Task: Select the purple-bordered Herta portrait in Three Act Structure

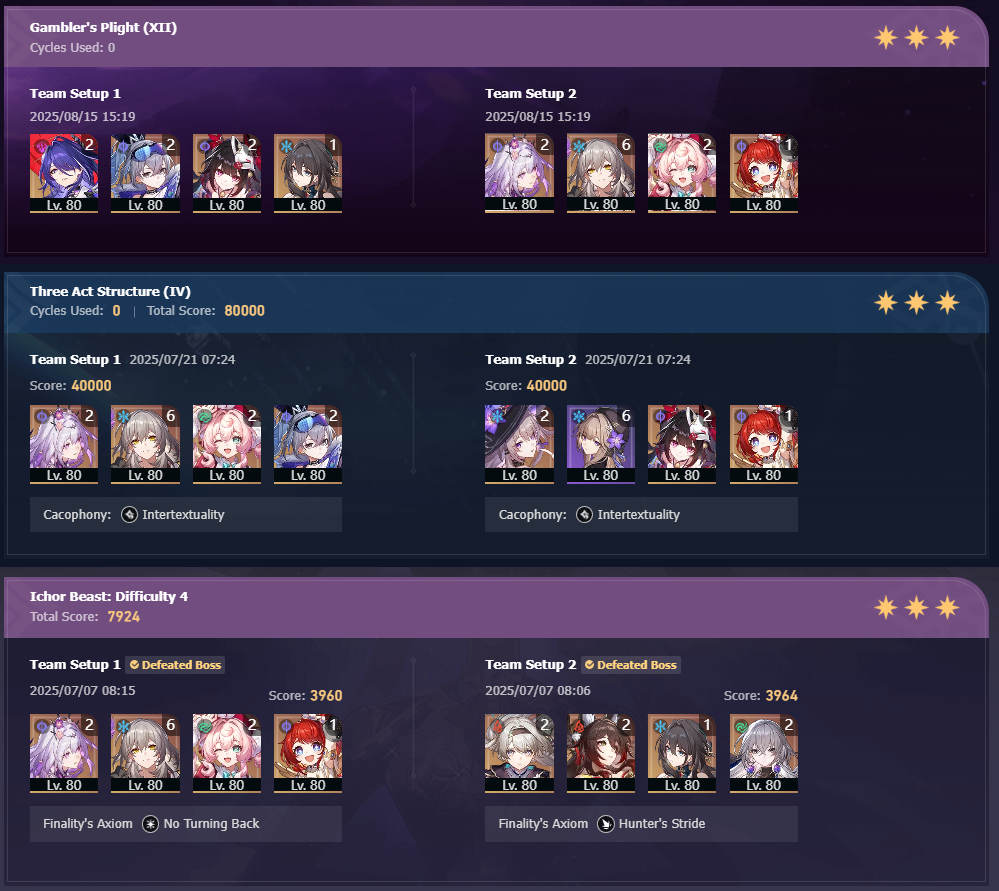Action: click(x=601, y=444)
